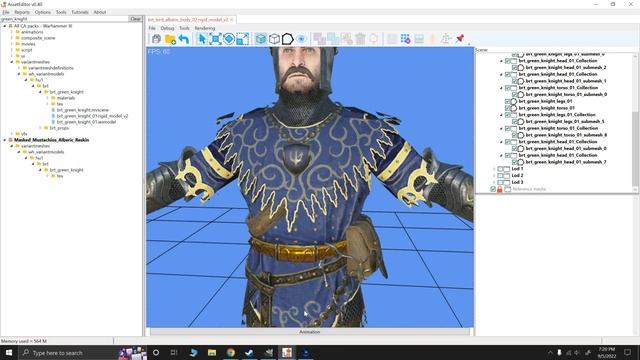Click the green_knight search field
The height and width of the screenshot is (360, 640).
(x=64, y=19)
